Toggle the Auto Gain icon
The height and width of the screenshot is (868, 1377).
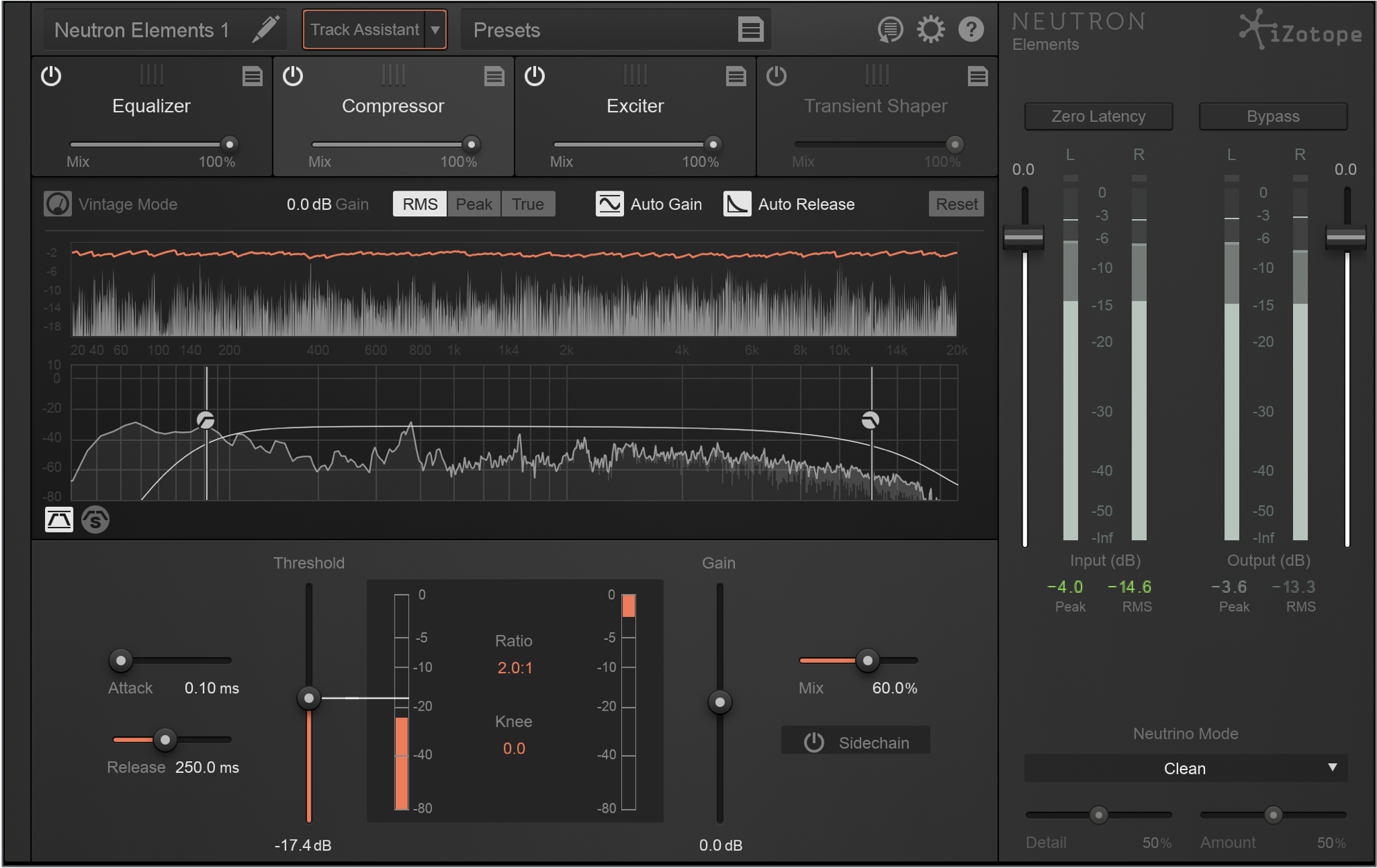pos(609,205)
